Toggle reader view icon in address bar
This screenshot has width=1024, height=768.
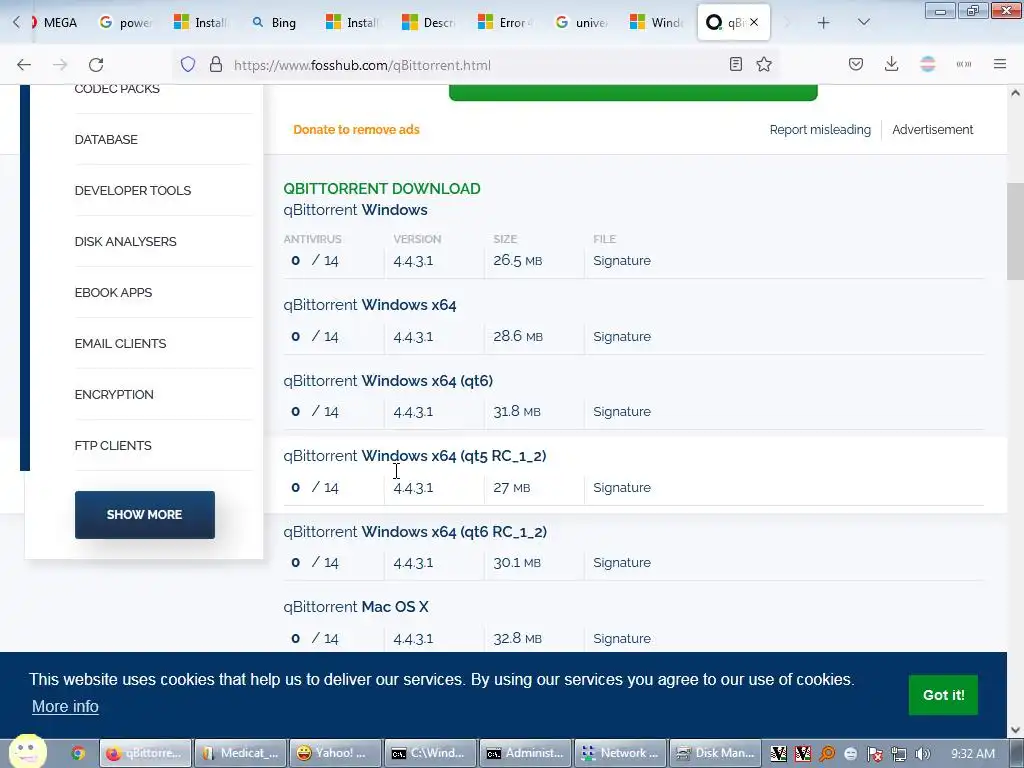[735, 64]
